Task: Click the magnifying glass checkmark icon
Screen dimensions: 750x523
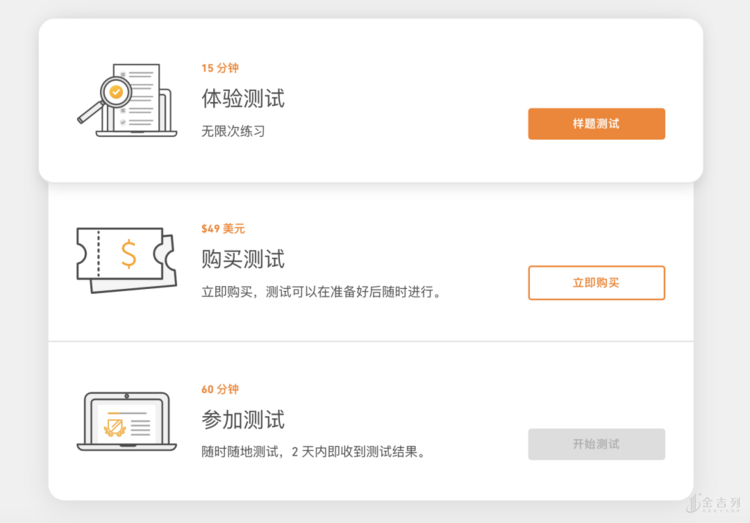Action: click(116, 92)
